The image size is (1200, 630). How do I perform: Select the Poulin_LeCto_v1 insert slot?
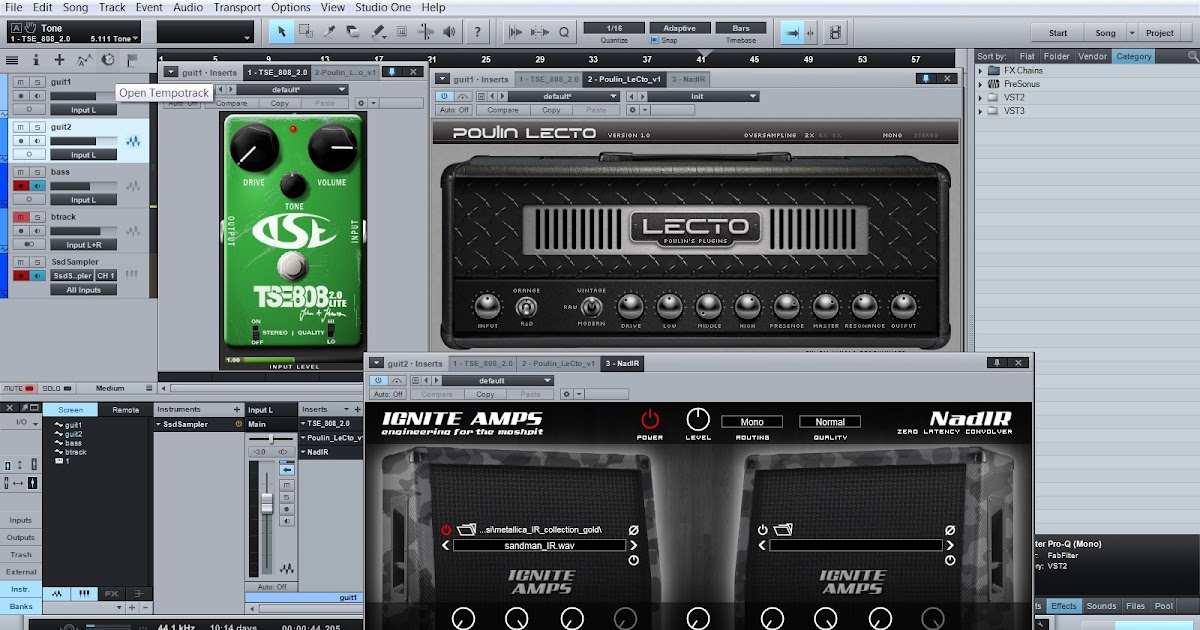[331, 438]
